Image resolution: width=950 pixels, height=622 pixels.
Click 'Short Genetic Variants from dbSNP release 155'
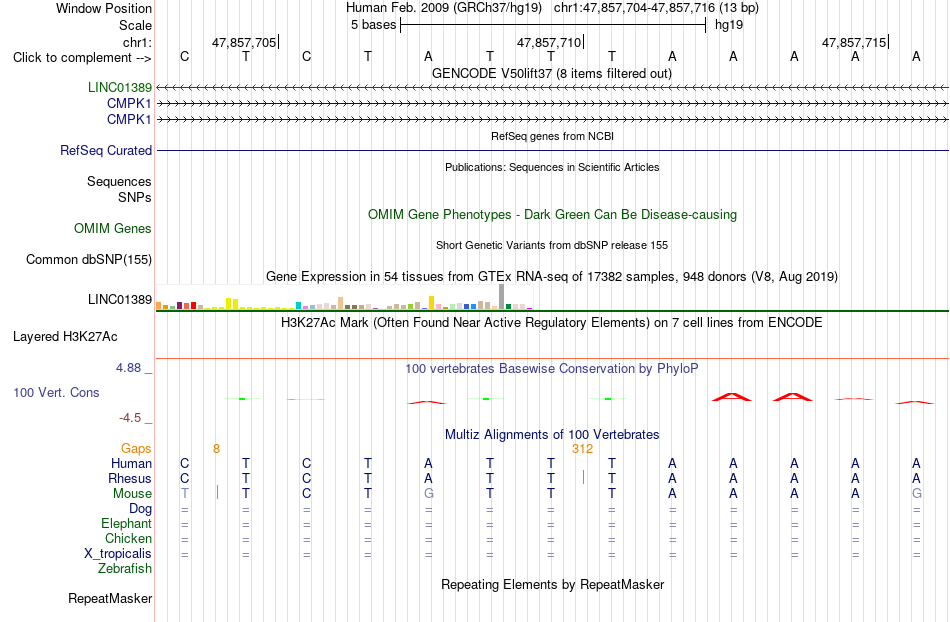(x=552, y=245)
